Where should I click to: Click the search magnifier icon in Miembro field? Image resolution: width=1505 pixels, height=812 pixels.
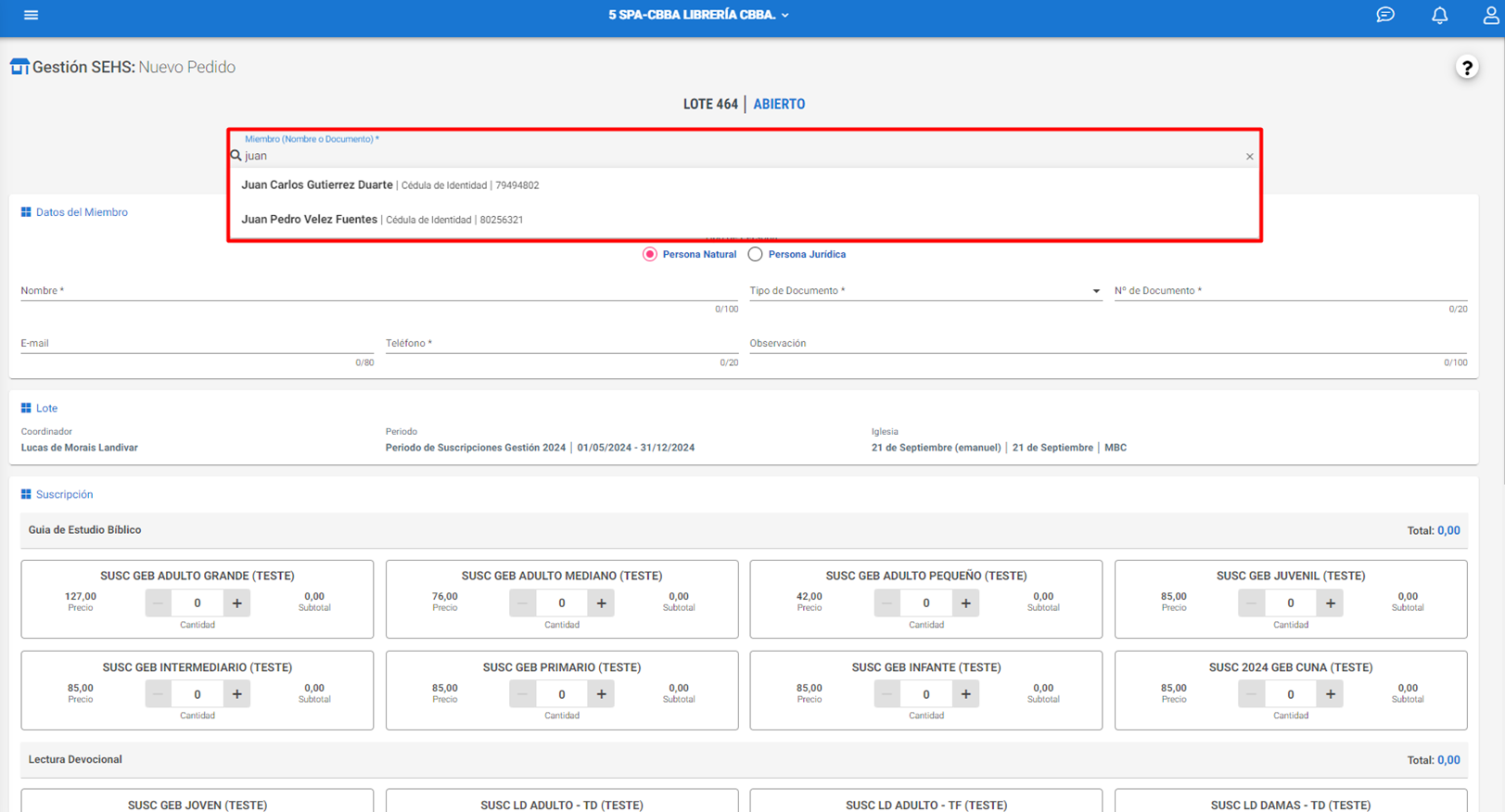pos(236,156)
